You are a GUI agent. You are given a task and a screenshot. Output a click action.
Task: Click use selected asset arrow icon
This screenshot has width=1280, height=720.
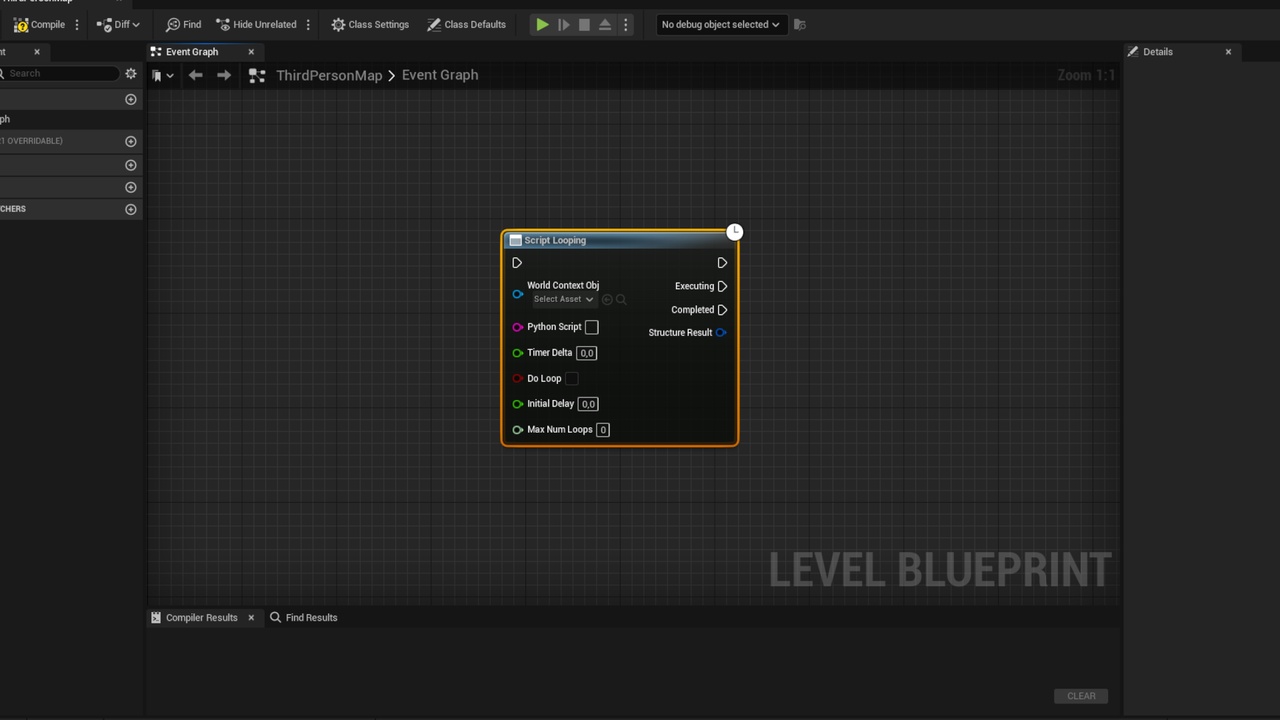607,299
